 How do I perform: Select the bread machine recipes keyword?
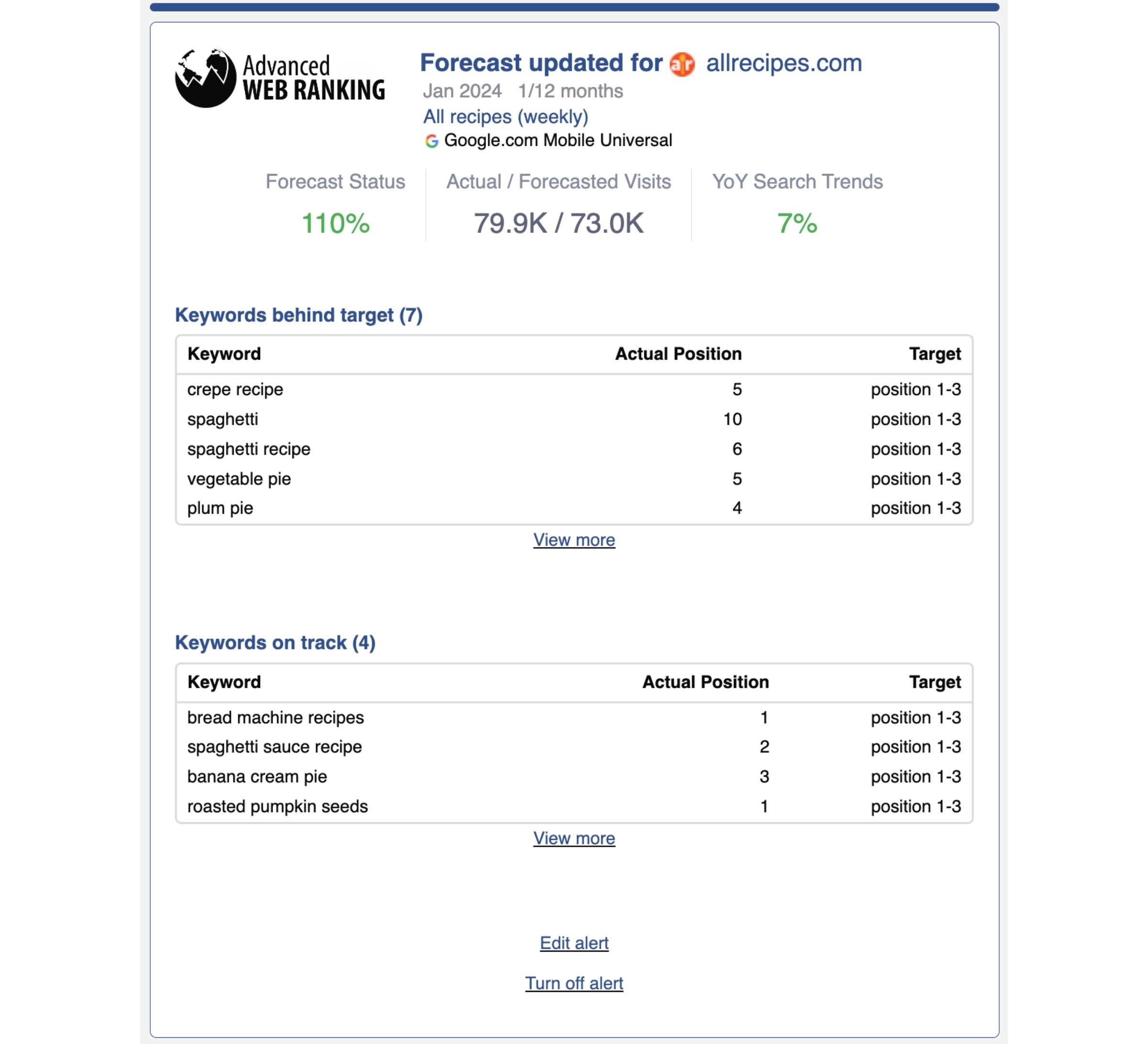tap(276, 718)
